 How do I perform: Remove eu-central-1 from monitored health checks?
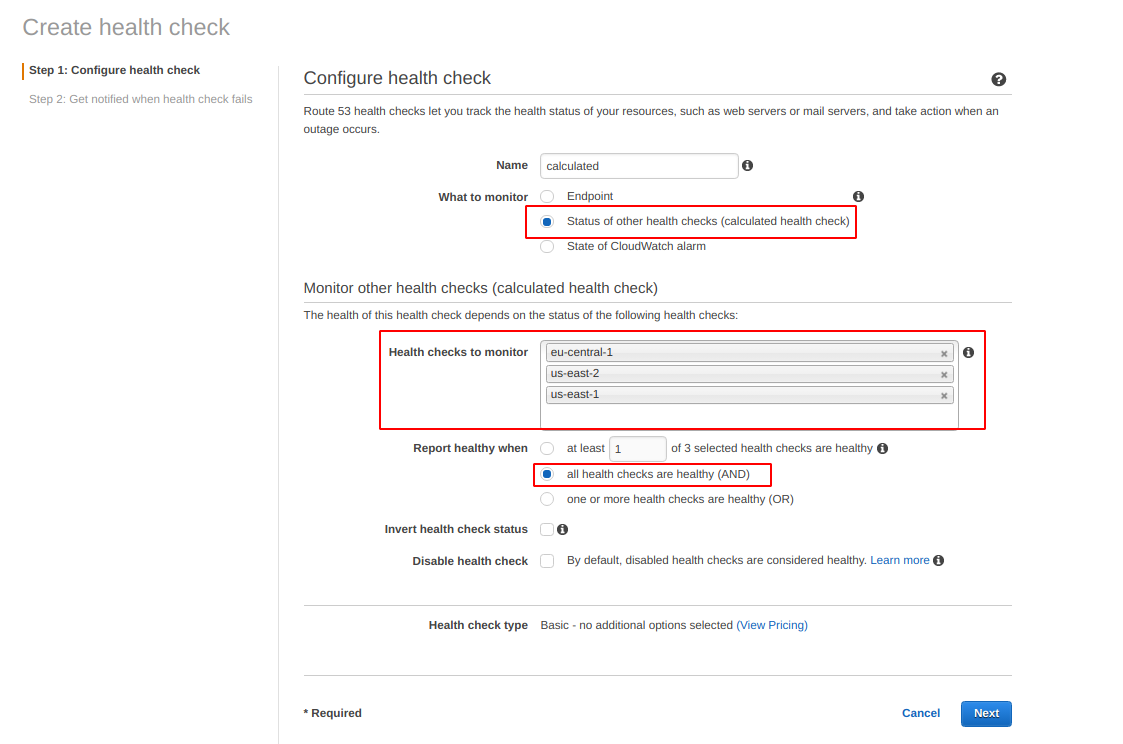(x=944, y=354)
